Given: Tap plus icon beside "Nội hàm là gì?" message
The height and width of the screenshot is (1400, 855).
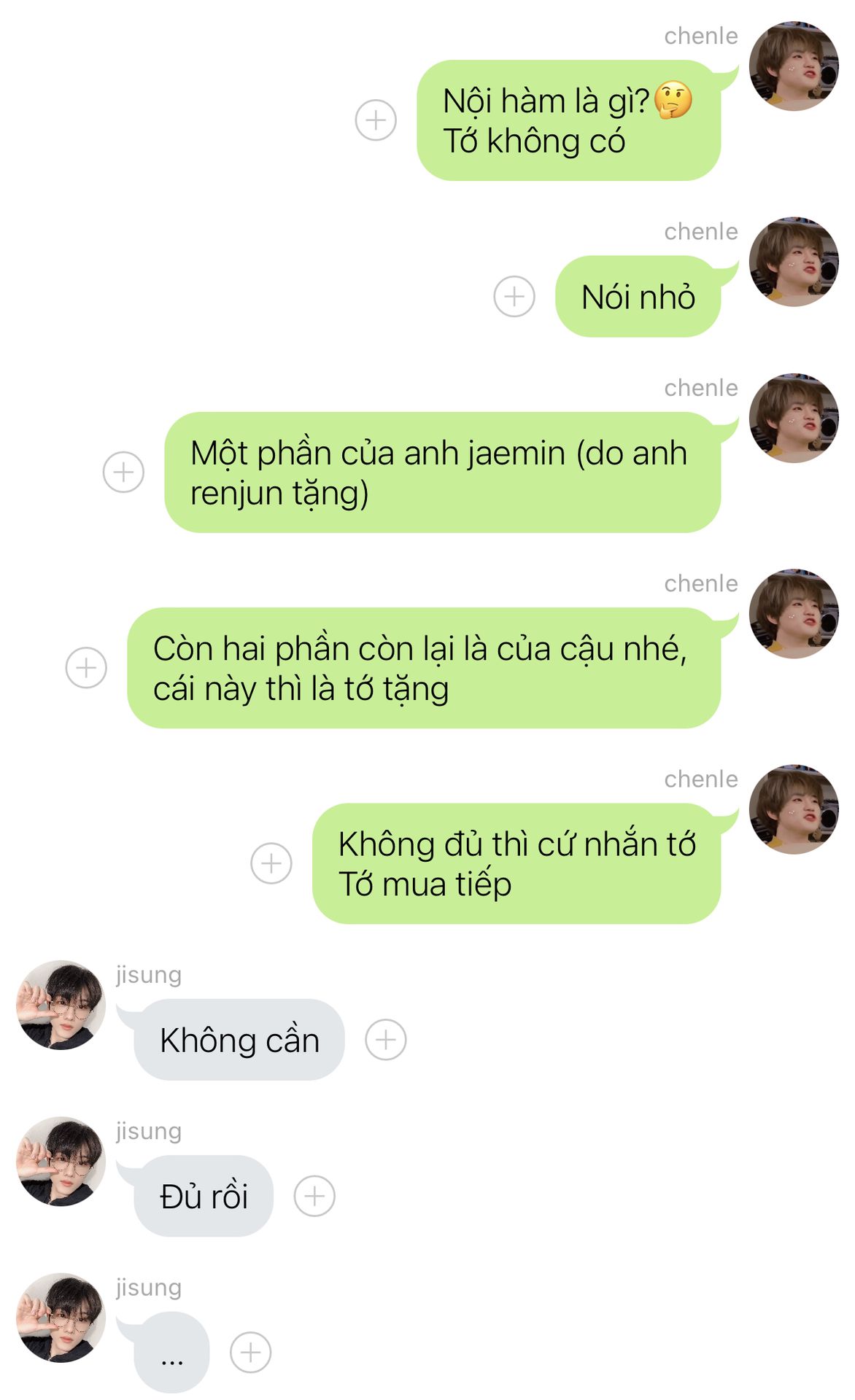Looking at the screenshot, I should [376, 120].
